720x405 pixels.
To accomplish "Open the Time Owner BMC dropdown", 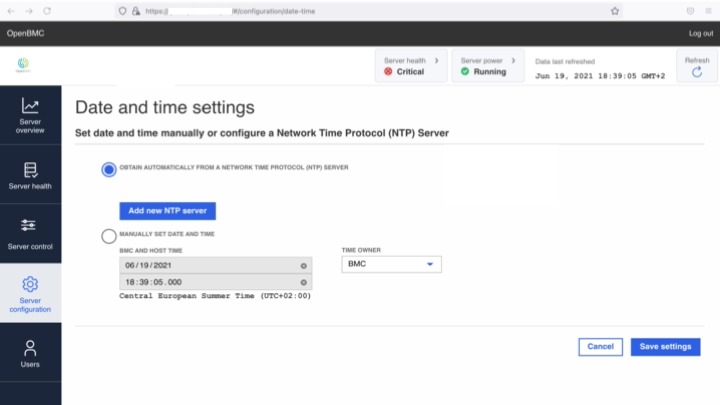I will tap(391, 264).
